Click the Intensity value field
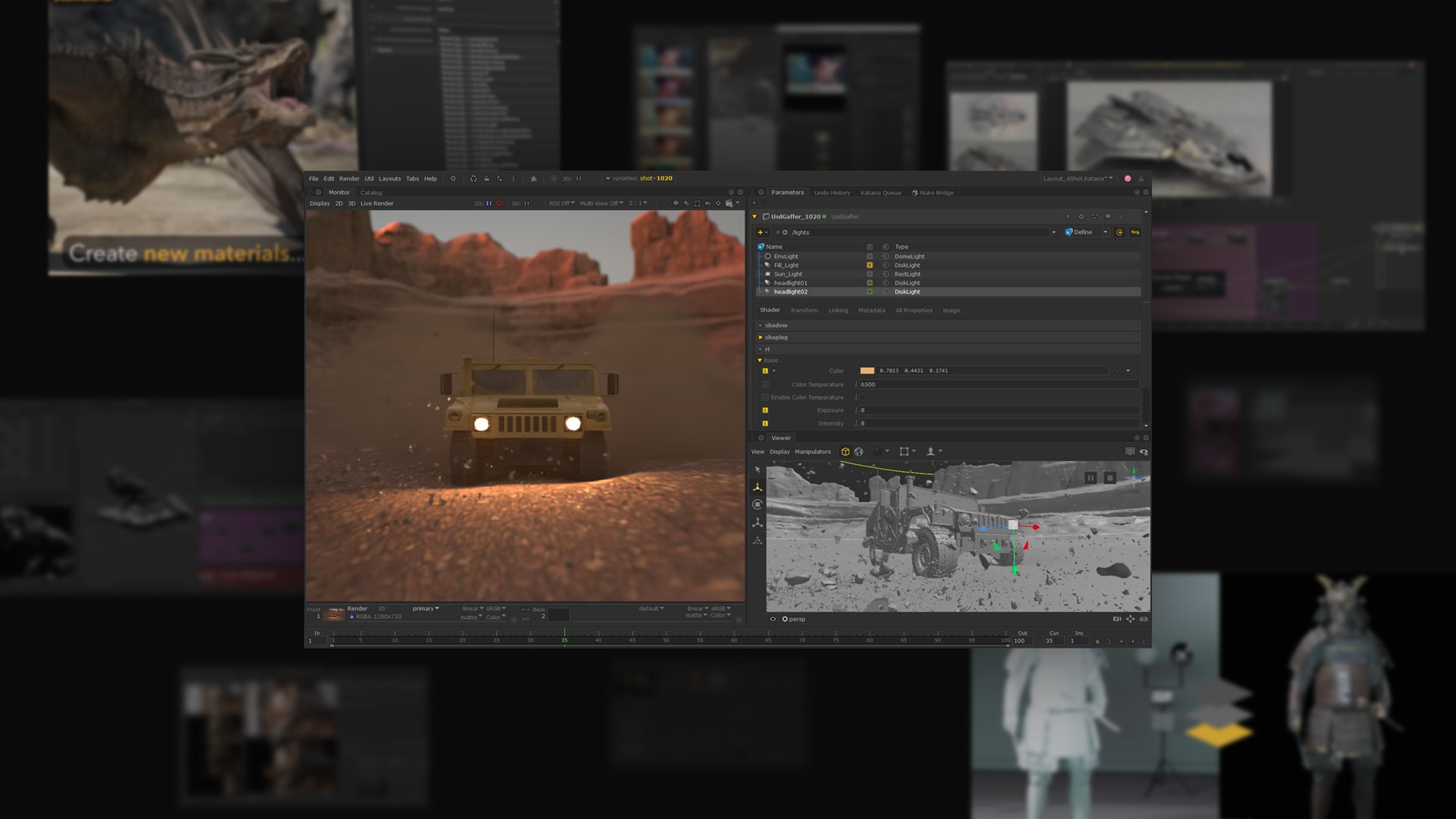 998,424
